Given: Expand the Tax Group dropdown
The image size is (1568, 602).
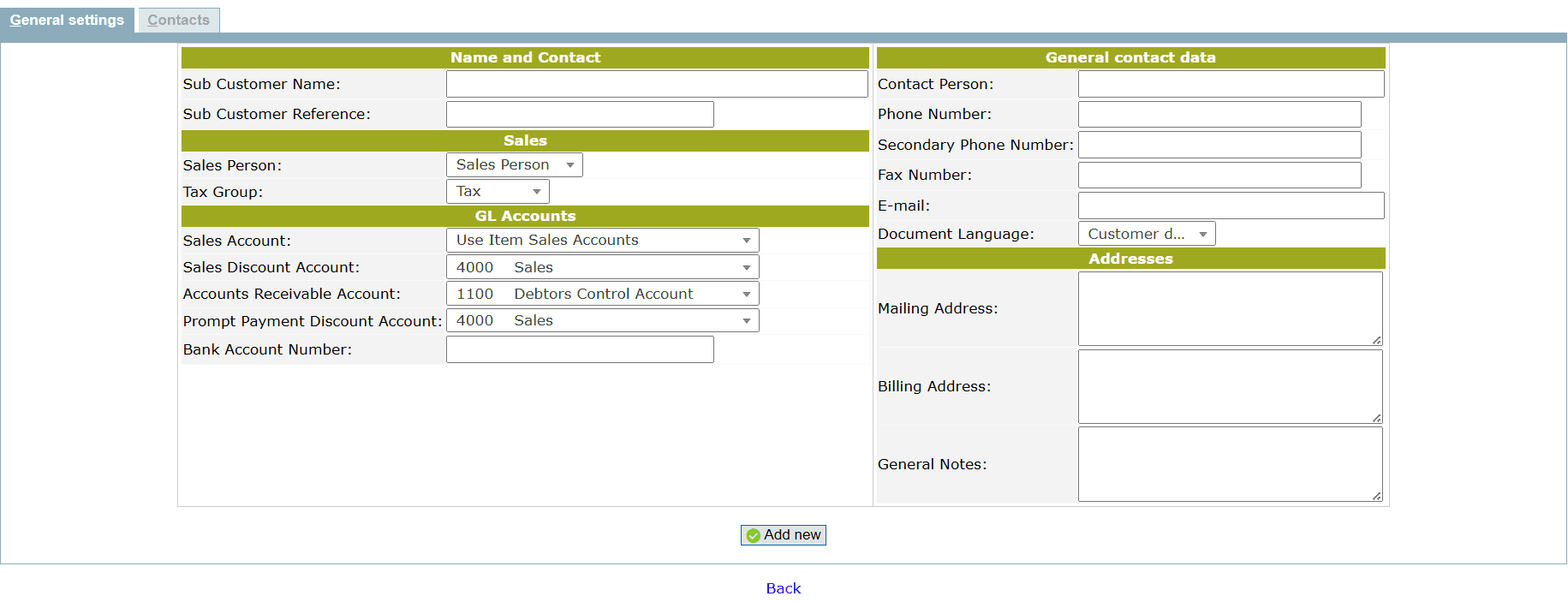Looking at the screenshot, I should [x=498, y=191].
